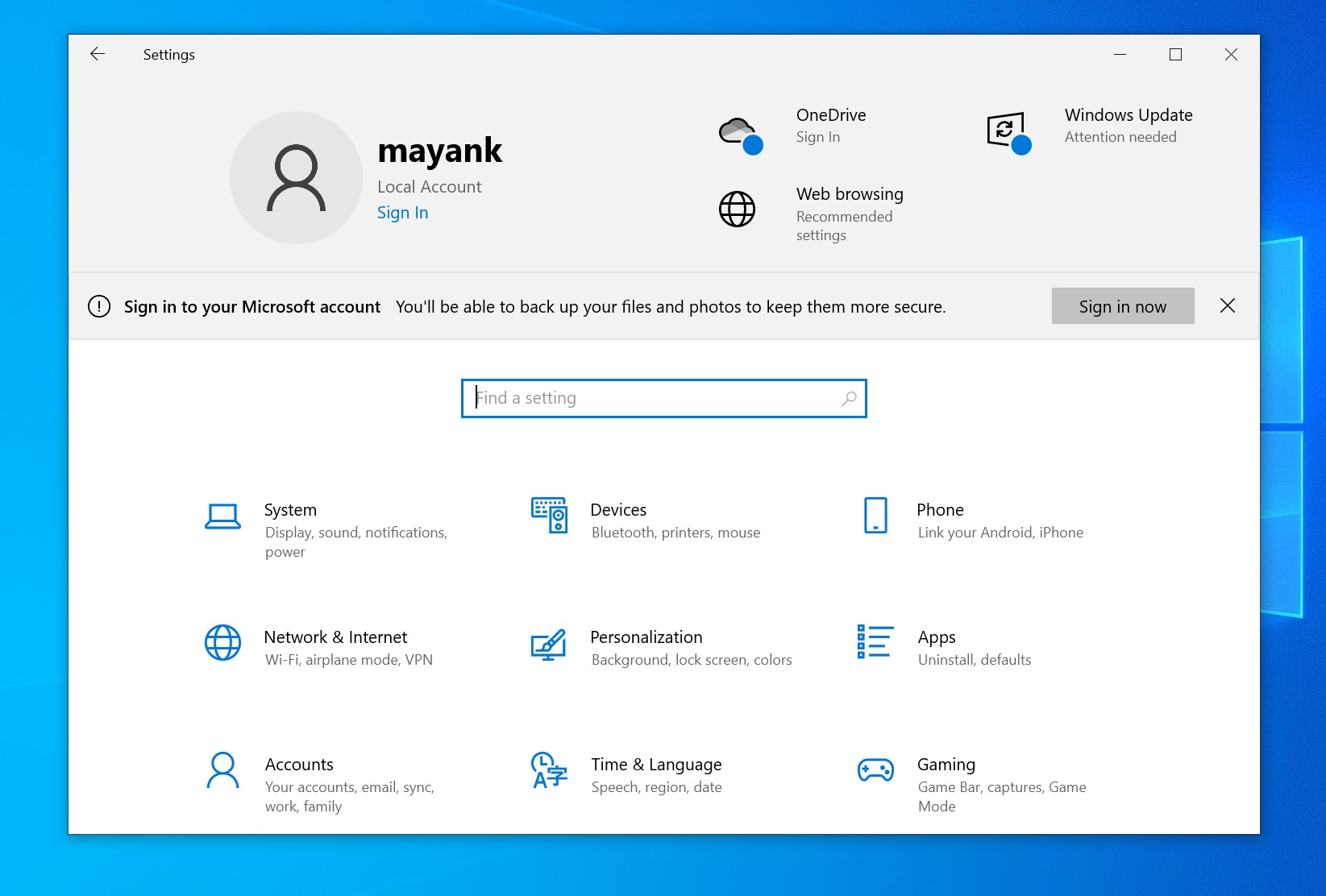
Task: Click OneDrive Sign In label
Action: point(817,137)
